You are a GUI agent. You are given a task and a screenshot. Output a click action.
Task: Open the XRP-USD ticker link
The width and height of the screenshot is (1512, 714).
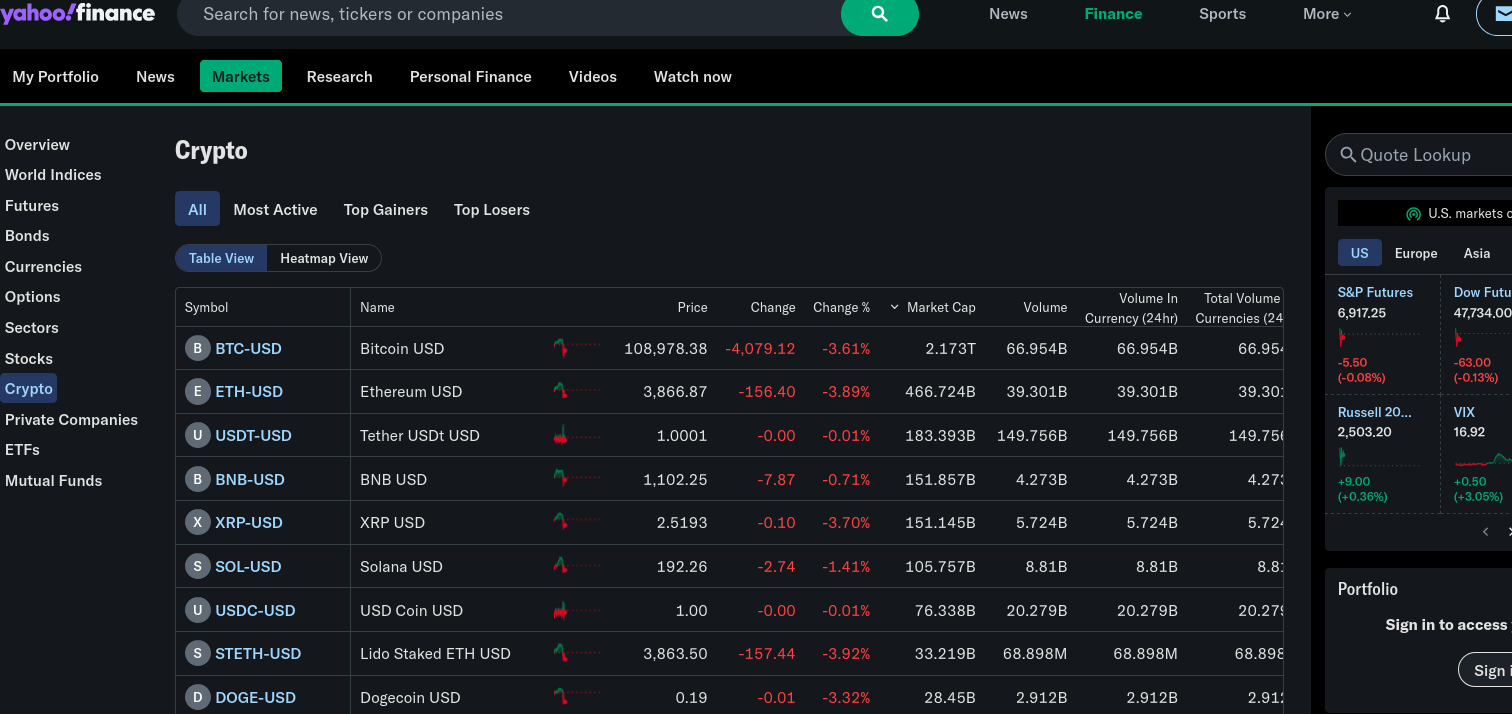(x=249, y=523)
